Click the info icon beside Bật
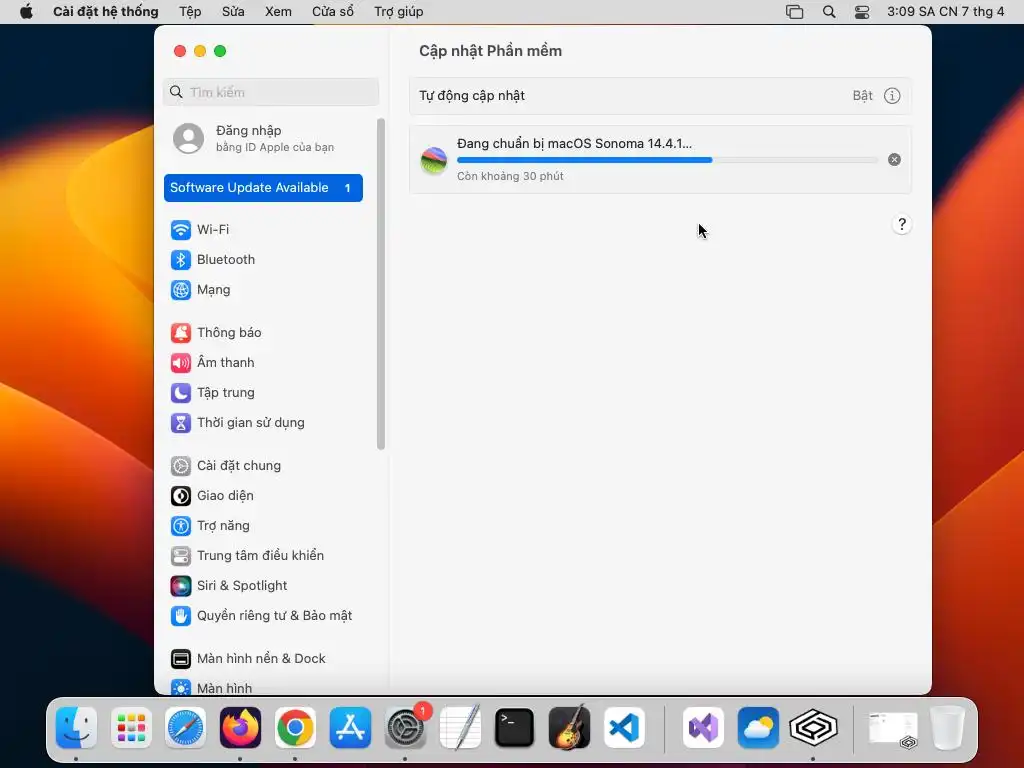 [892, 96]
